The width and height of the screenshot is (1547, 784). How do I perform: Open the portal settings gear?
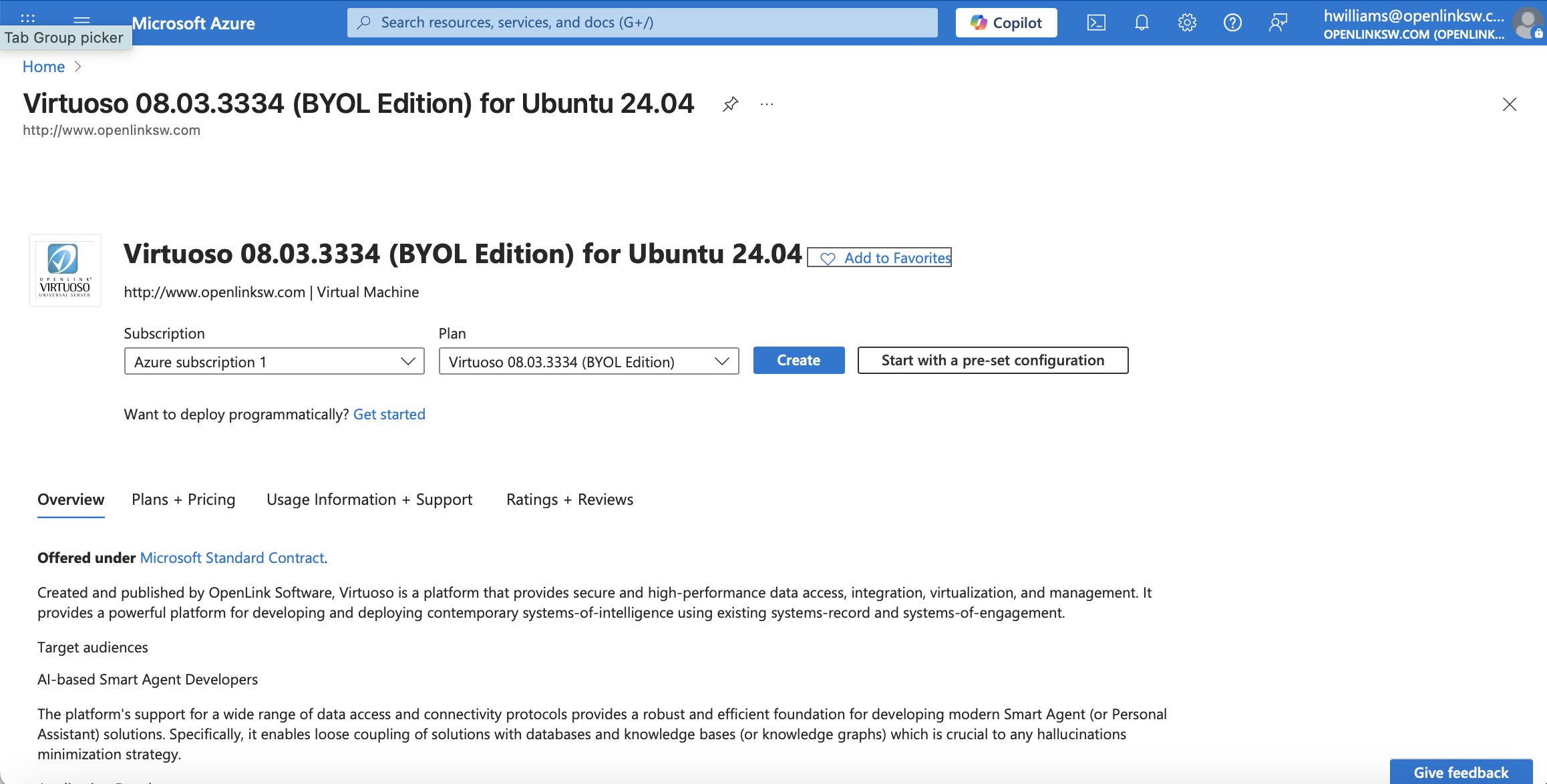[x=1187, y=23]
